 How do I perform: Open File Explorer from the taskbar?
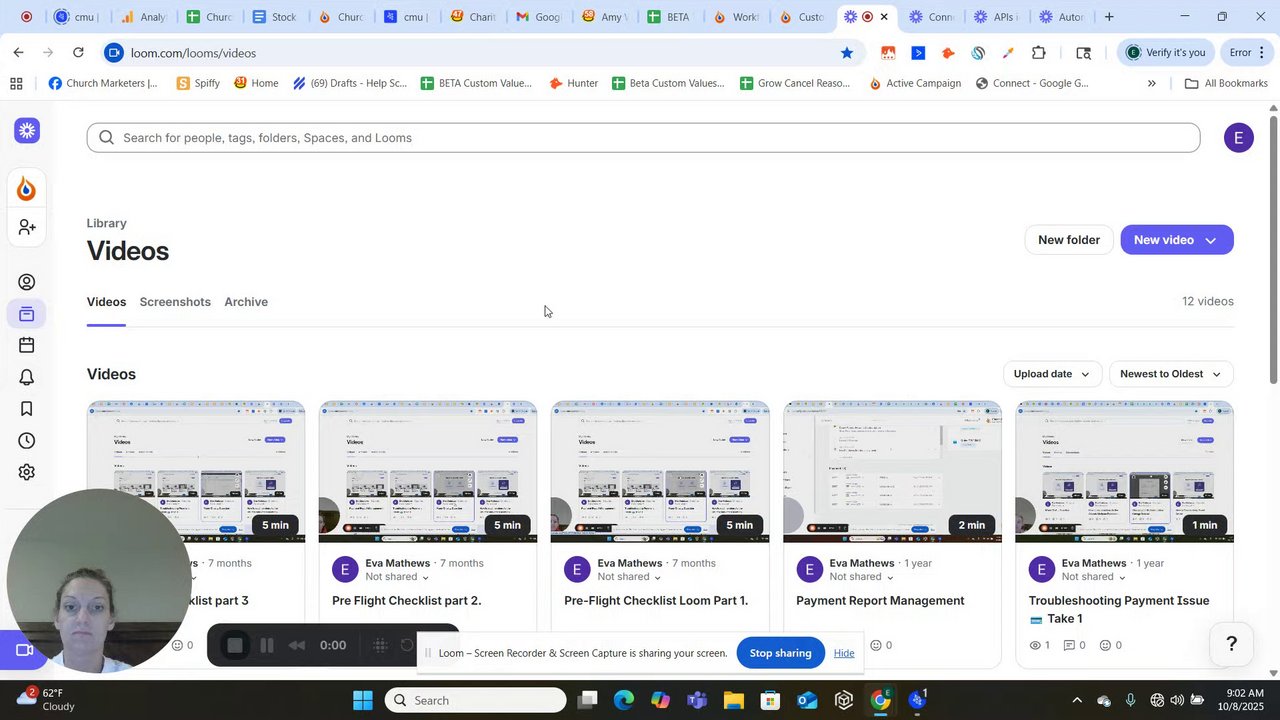click(x=733, y=701)
